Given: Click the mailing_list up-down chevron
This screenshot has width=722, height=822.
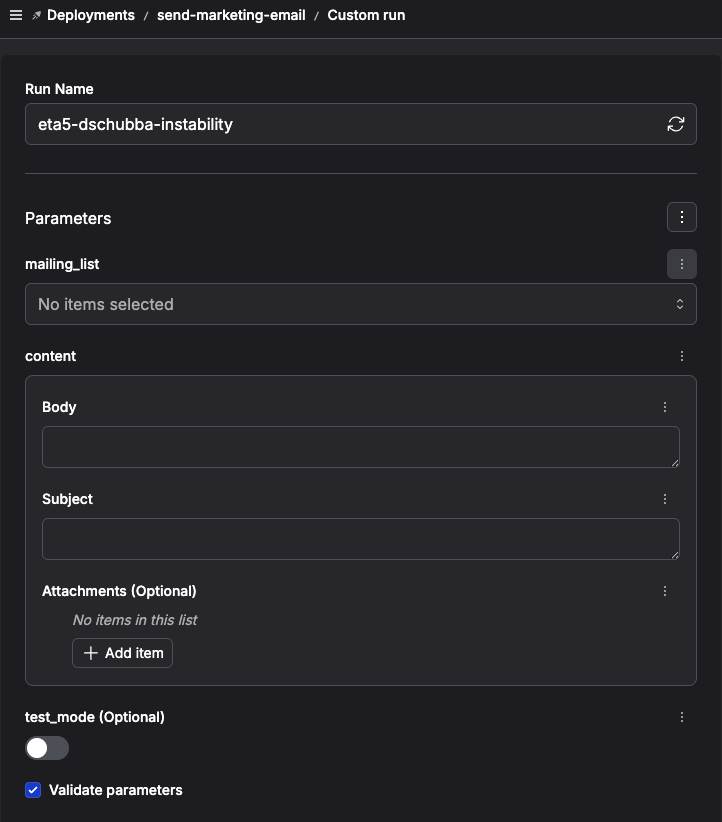Looking at the screenshot, I should click(x=680, y=304).
